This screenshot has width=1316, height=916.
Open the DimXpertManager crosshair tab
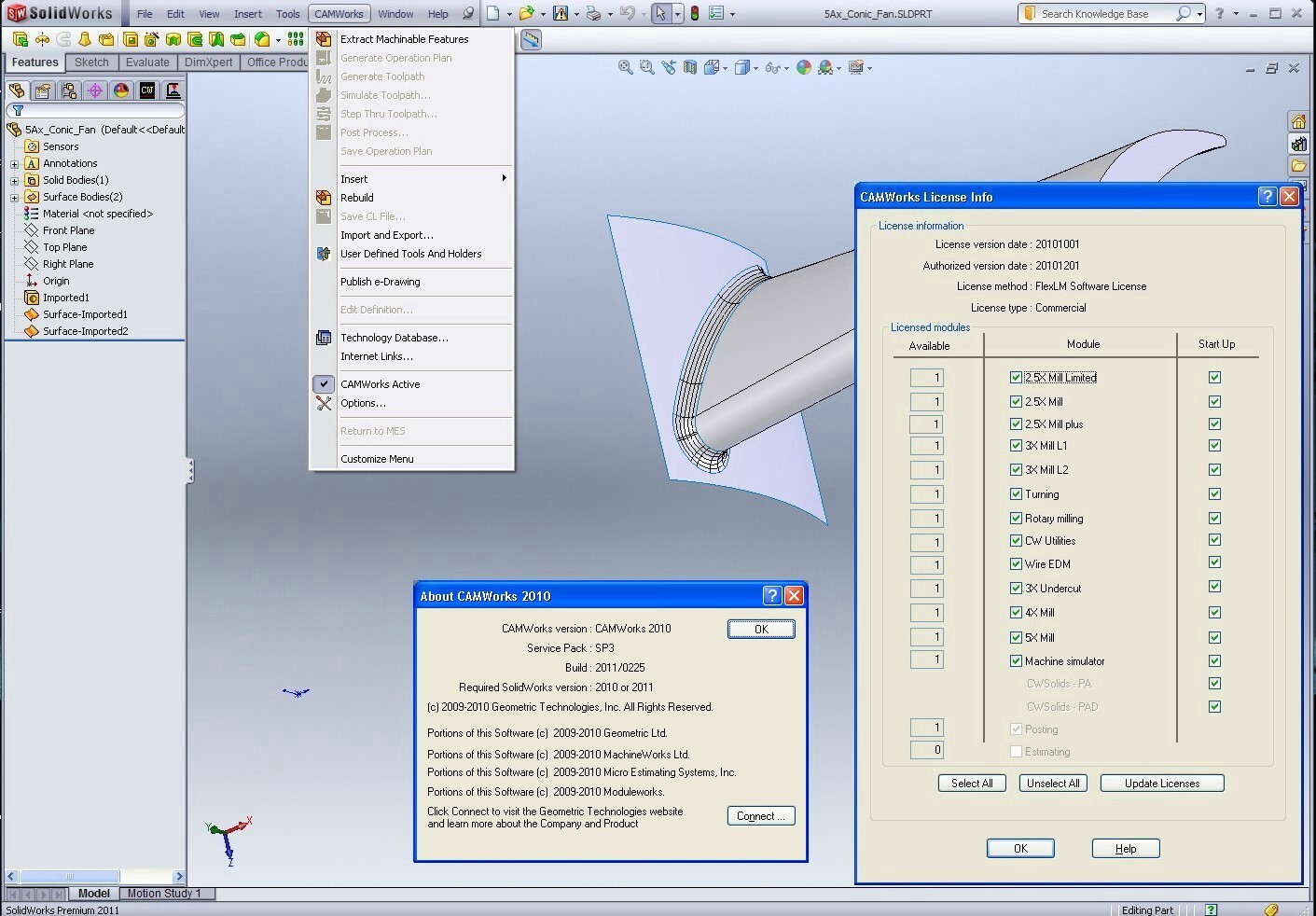(95, 90)
